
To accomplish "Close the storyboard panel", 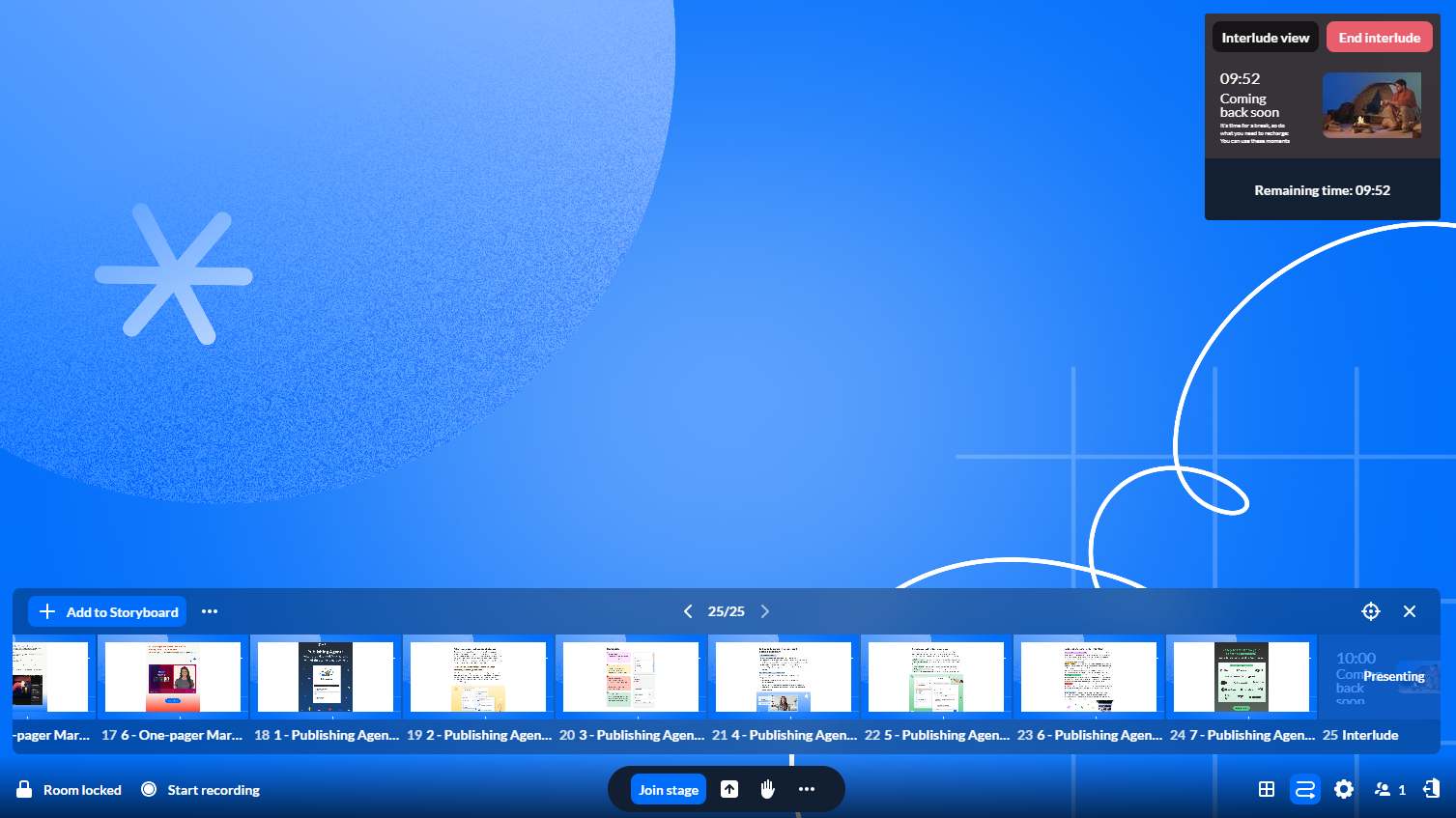I will tap(1410, 611).
